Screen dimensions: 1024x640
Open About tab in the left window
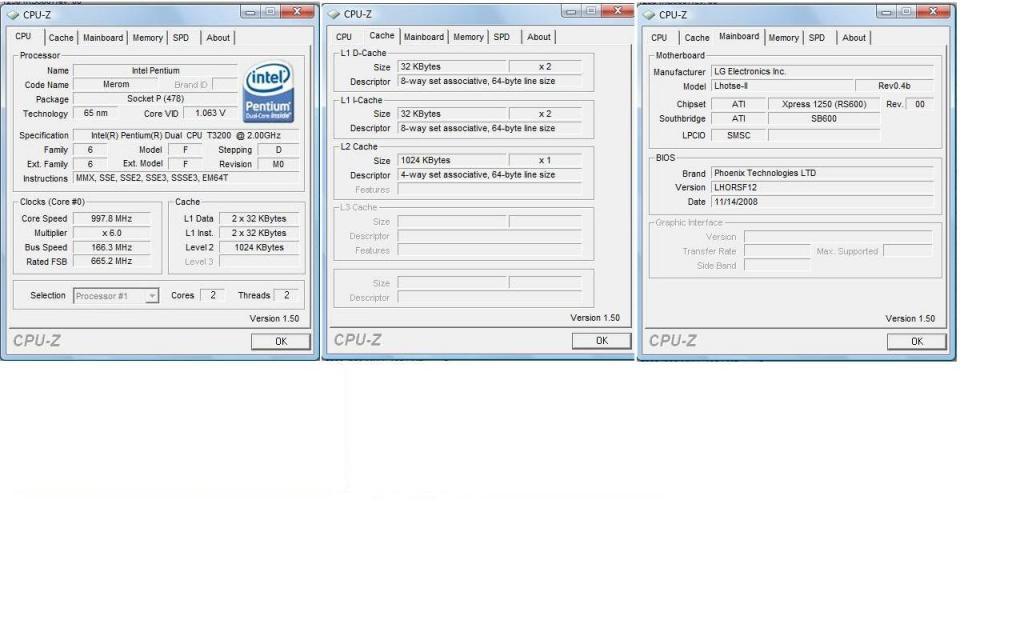coord(218,38)
